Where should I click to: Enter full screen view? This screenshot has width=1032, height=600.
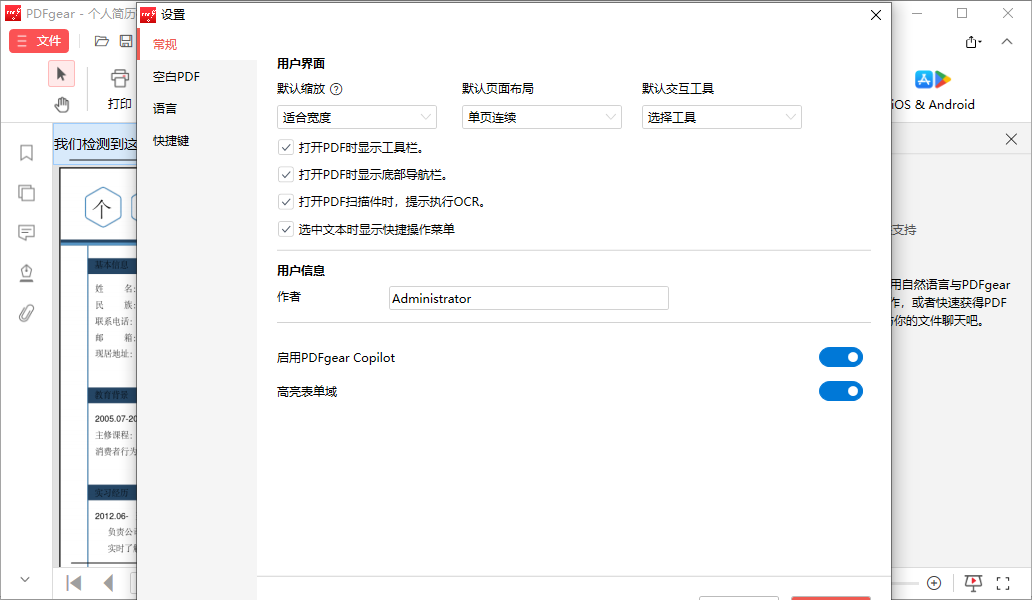pos(1003,582)
